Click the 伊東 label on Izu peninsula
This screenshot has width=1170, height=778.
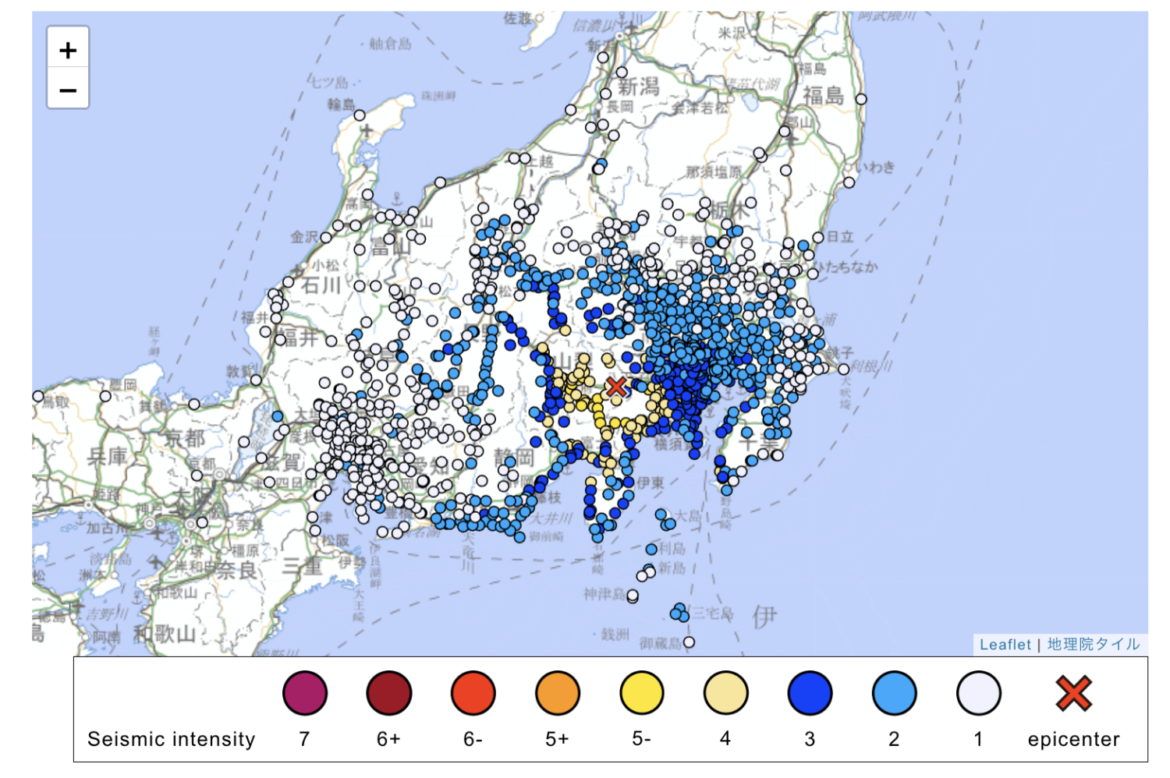(x=650, y=483)
